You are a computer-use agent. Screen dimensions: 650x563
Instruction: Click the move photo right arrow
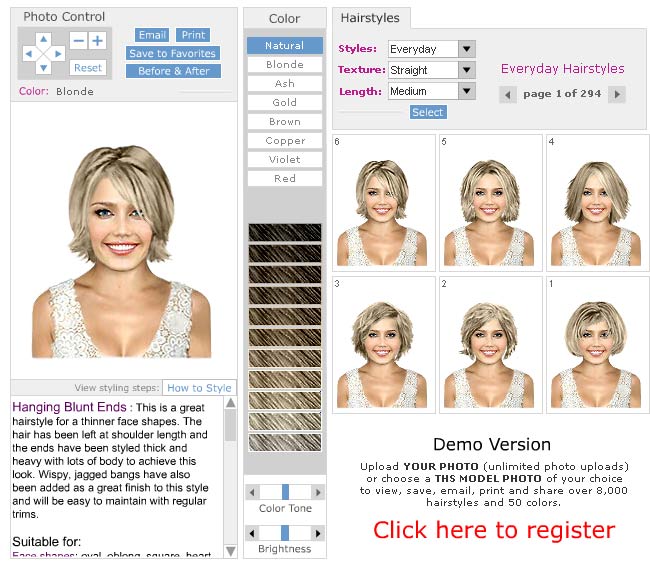coord(57,54)
